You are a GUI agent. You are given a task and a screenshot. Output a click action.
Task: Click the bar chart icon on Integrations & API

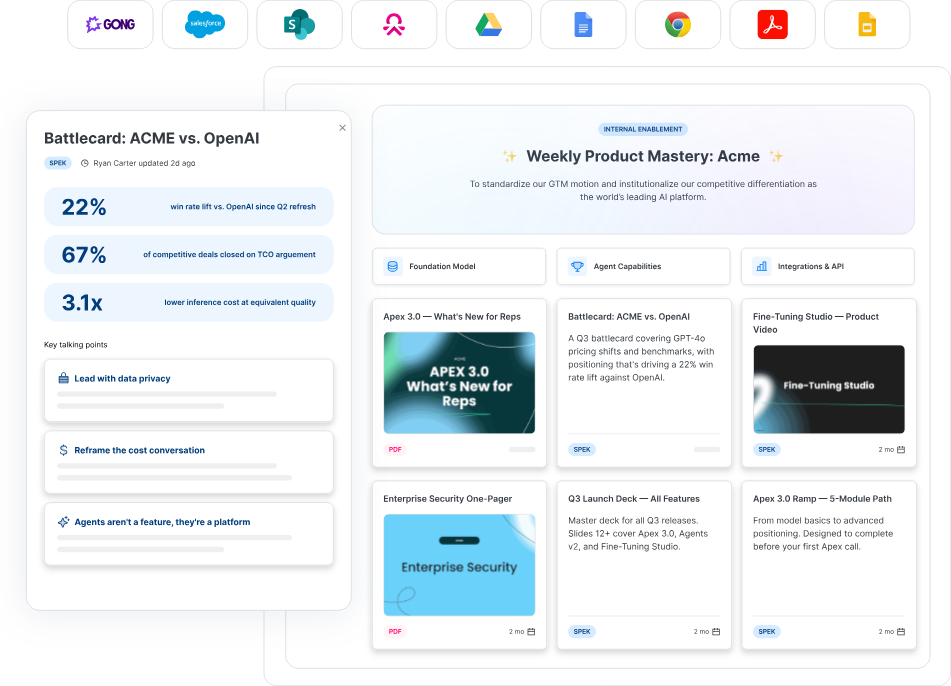(x=762, y=266)
